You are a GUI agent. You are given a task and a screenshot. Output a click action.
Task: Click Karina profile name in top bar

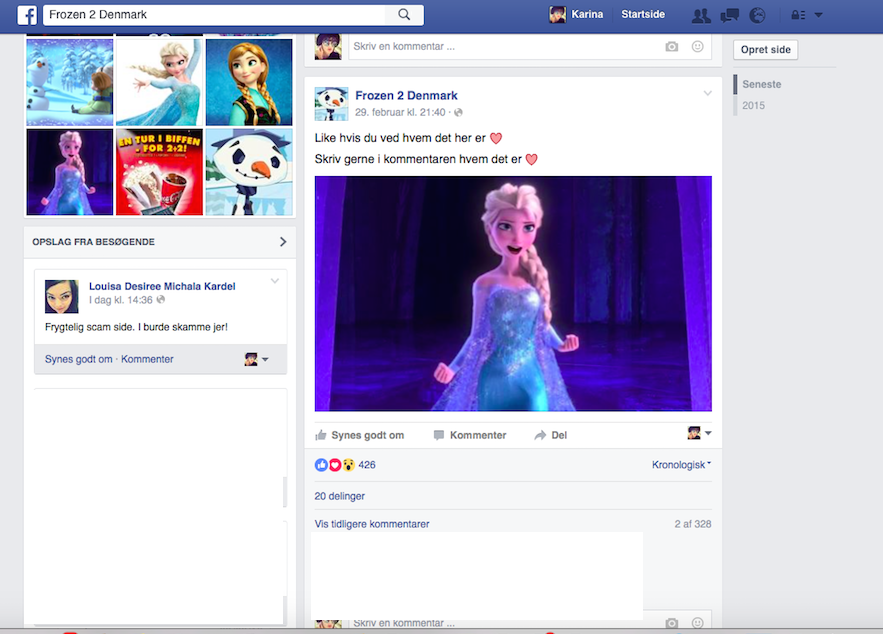(587, 15)
